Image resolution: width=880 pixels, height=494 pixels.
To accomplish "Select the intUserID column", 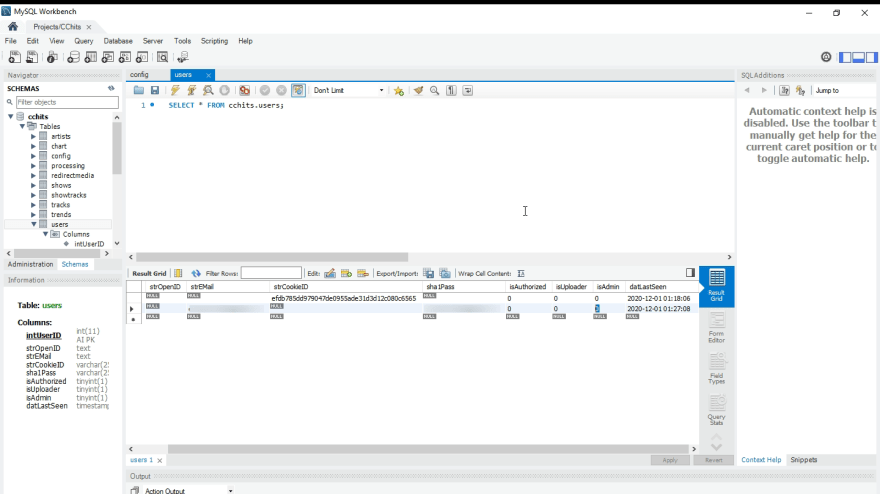I will (89, 244).
